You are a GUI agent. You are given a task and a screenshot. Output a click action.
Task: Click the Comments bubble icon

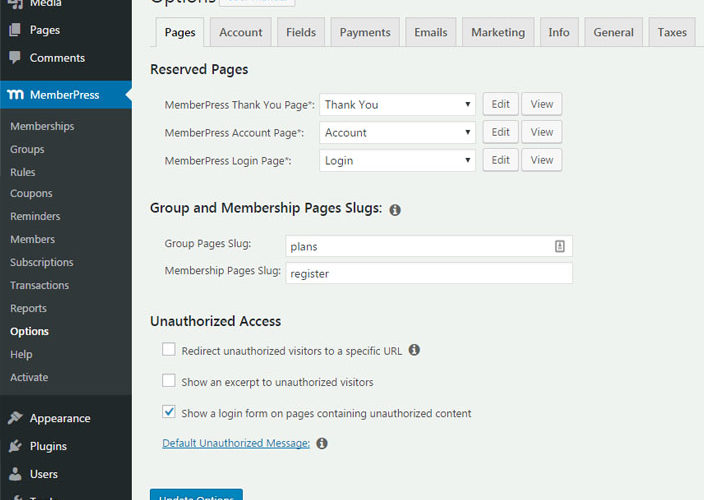[x=16, y=58]
